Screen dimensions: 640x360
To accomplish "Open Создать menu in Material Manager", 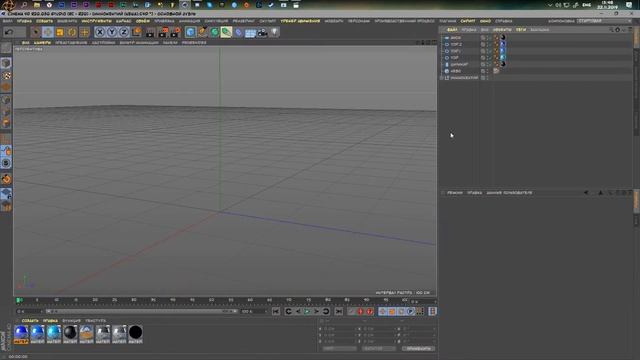I will click(30, 321).
